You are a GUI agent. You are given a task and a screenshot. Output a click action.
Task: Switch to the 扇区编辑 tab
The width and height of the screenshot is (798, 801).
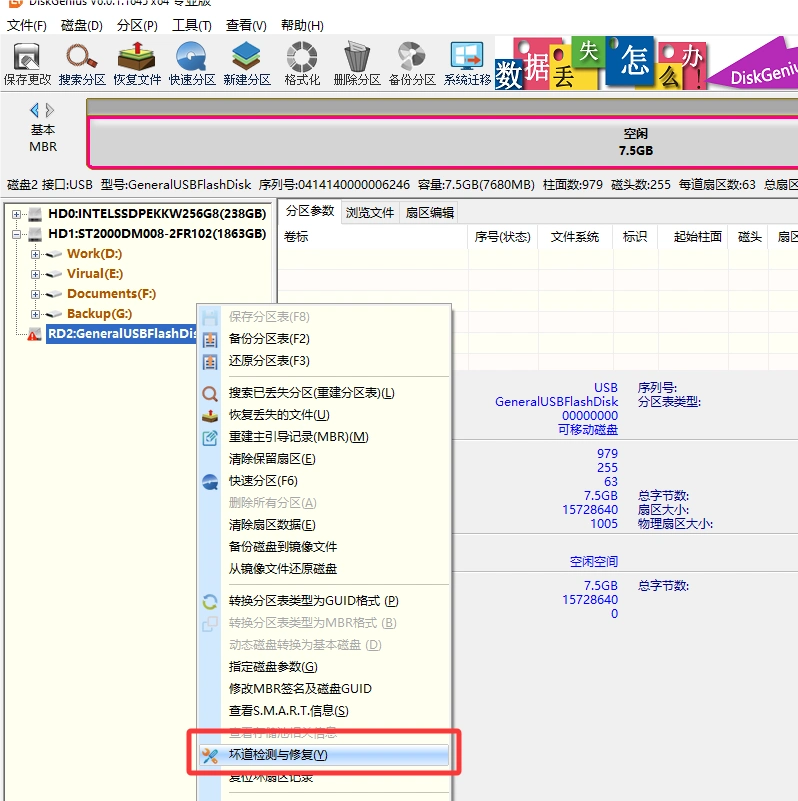click(x=430, y=213)
